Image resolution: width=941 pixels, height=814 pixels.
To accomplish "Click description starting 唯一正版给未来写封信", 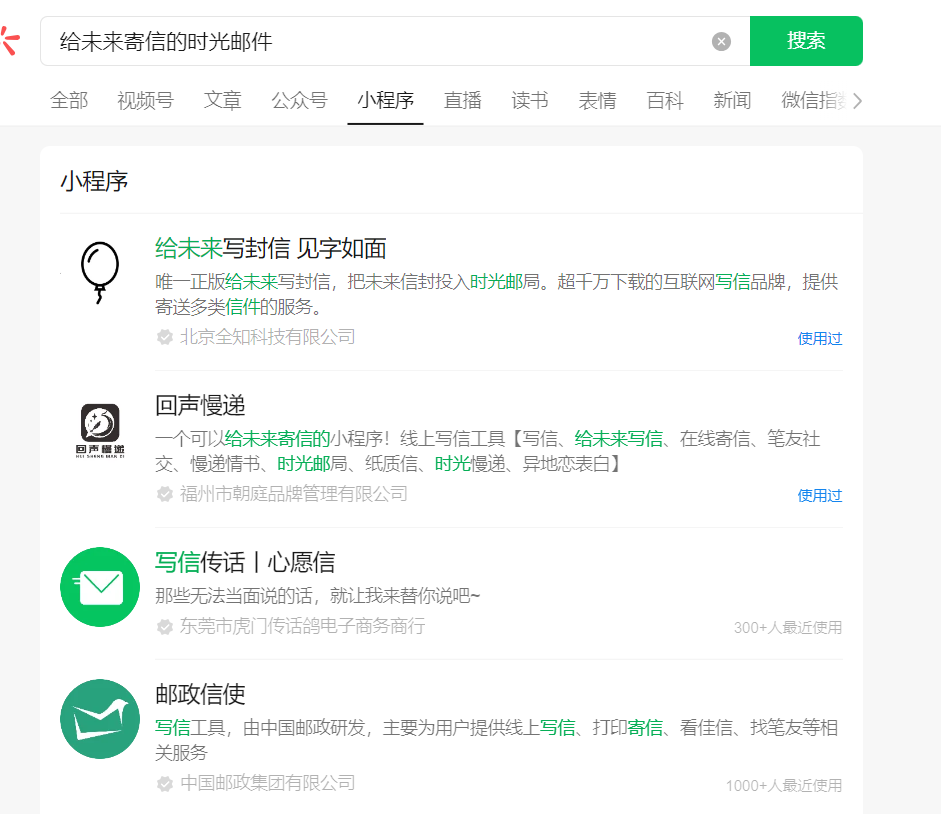I will click(496, 294).
